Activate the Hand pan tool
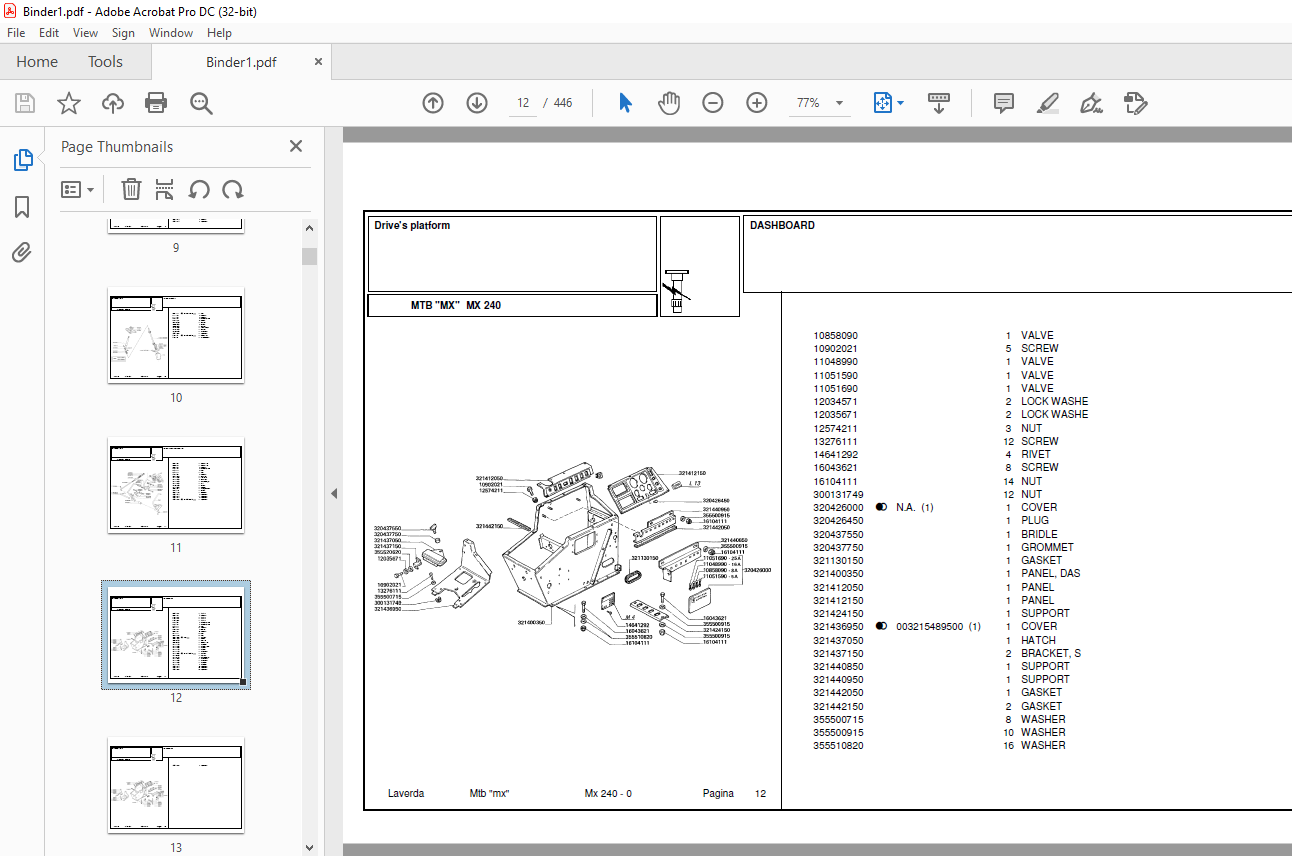 pos(669,103)
